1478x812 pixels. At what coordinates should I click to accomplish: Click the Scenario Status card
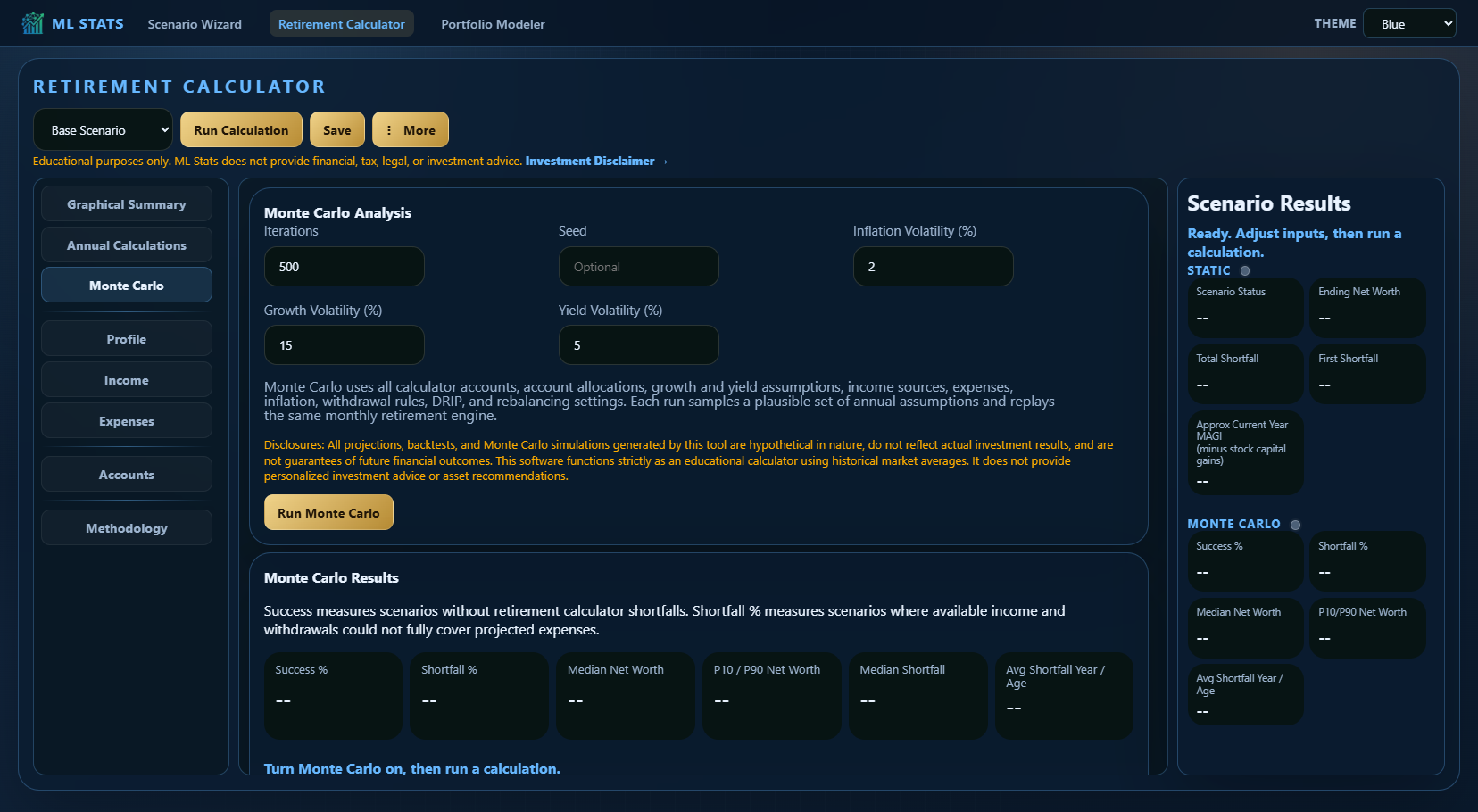[x=1245, y=308]
